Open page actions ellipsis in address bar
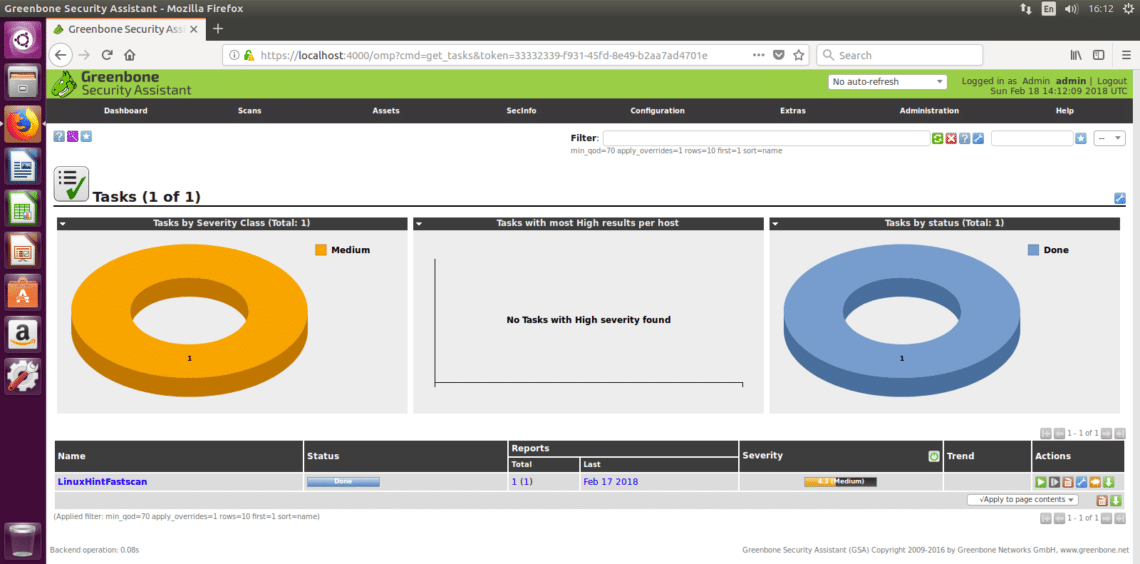 758,55
